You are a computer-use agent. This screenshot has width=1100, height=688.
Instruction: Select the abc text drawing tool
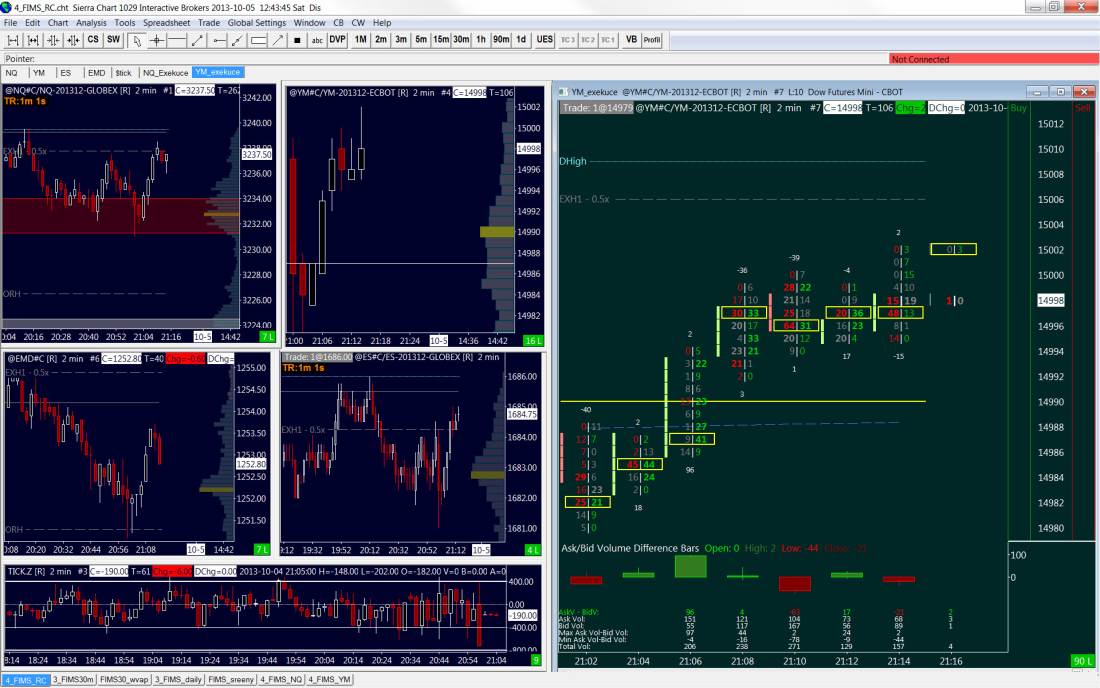317,40
